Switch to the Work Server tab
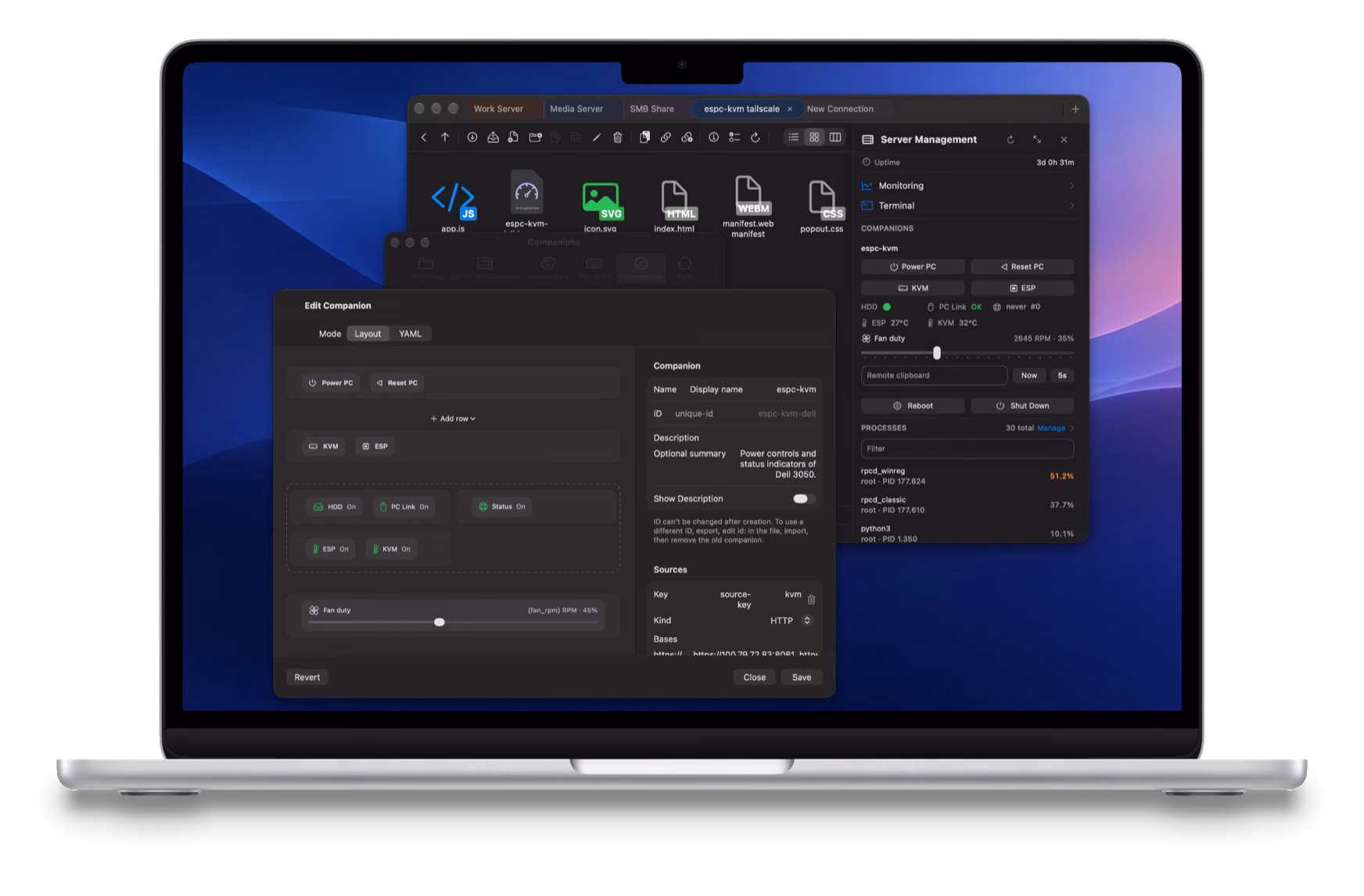This screenshot has width=1364, height=896. pos(499,109)
